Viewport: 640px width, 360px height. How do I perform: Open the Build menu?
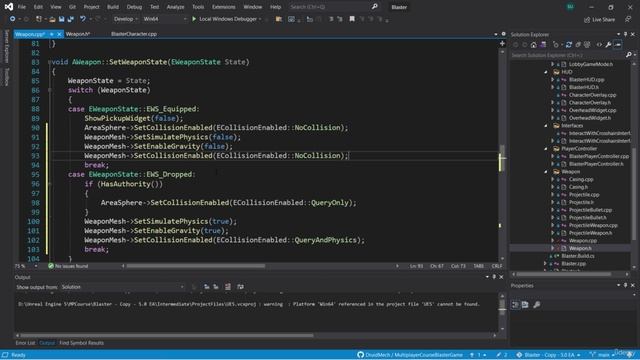coord(113,7)
